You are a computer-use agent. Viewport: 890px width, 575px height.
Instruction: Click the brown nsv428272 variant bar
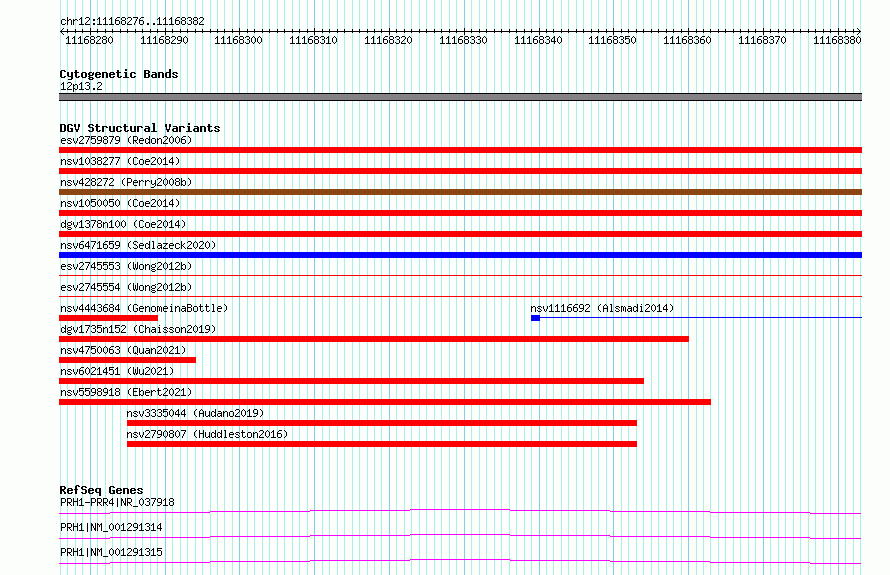click(460, 192)
